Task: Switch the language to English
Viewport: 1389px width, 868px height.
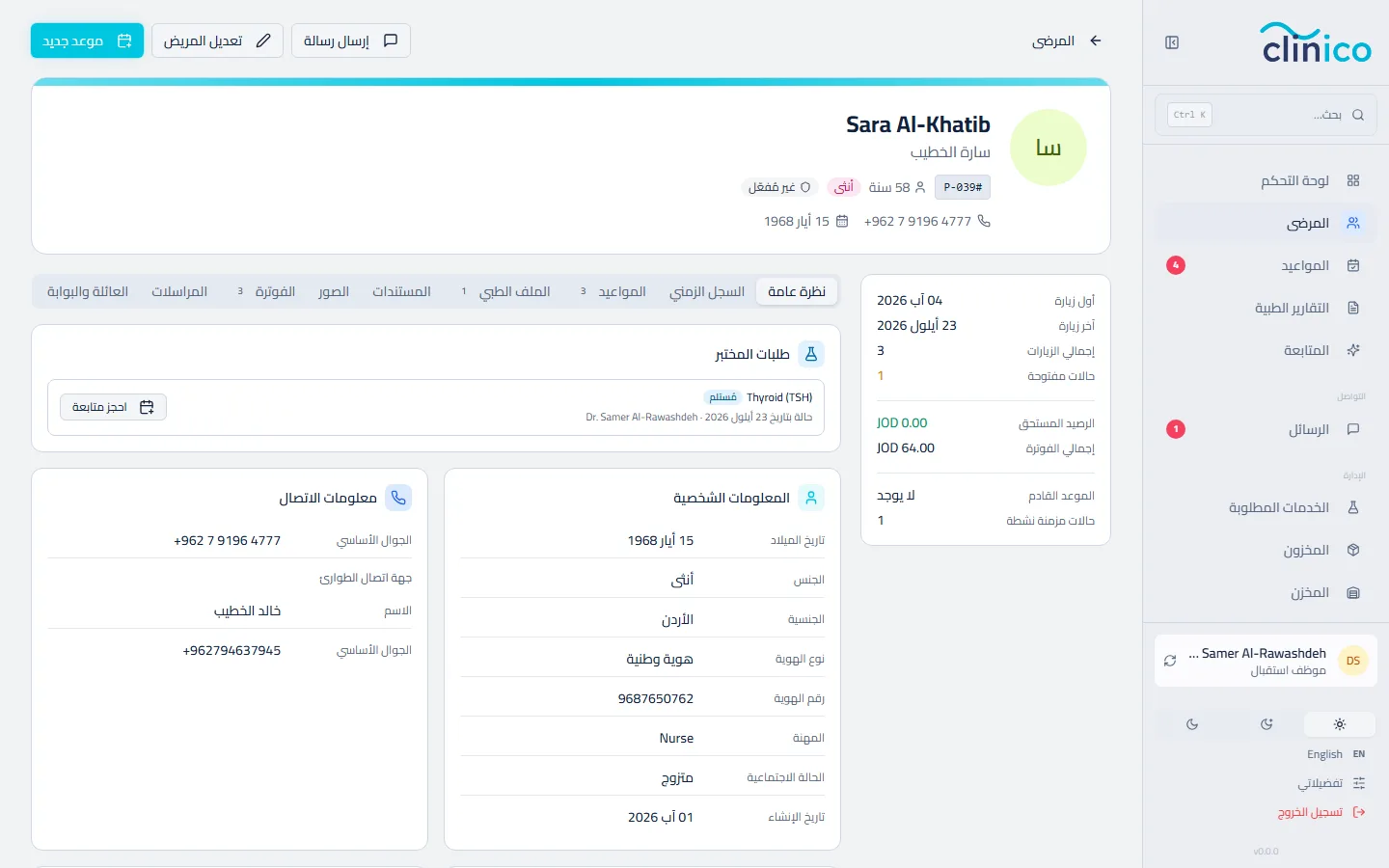Action: 1336,754
